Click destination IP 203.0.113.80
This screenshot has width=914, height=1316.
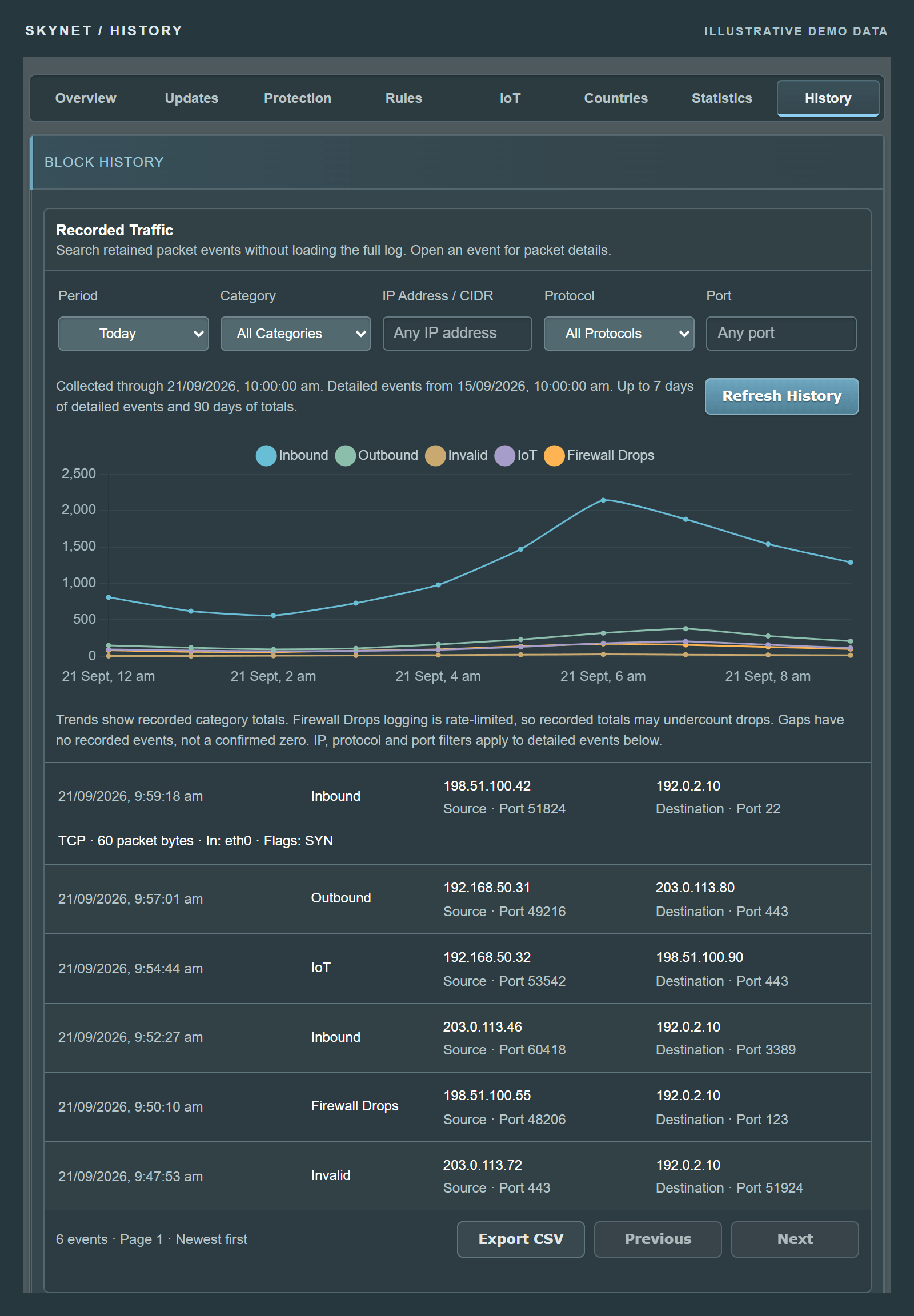point(695,887)
